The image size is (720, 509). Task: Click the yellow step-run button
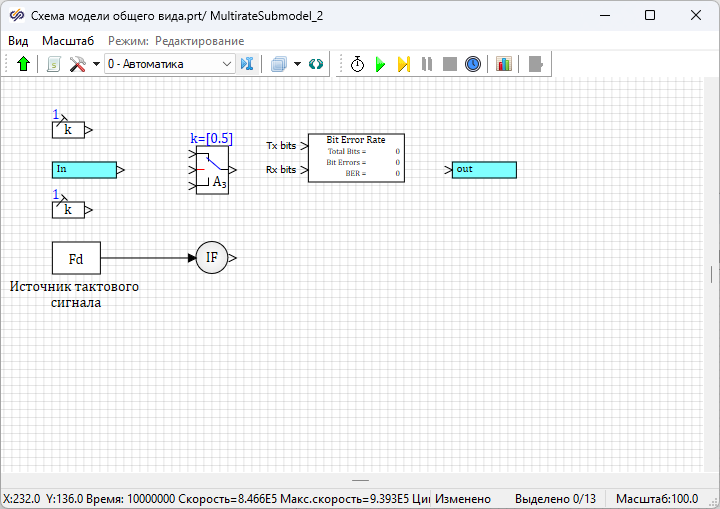403,64
